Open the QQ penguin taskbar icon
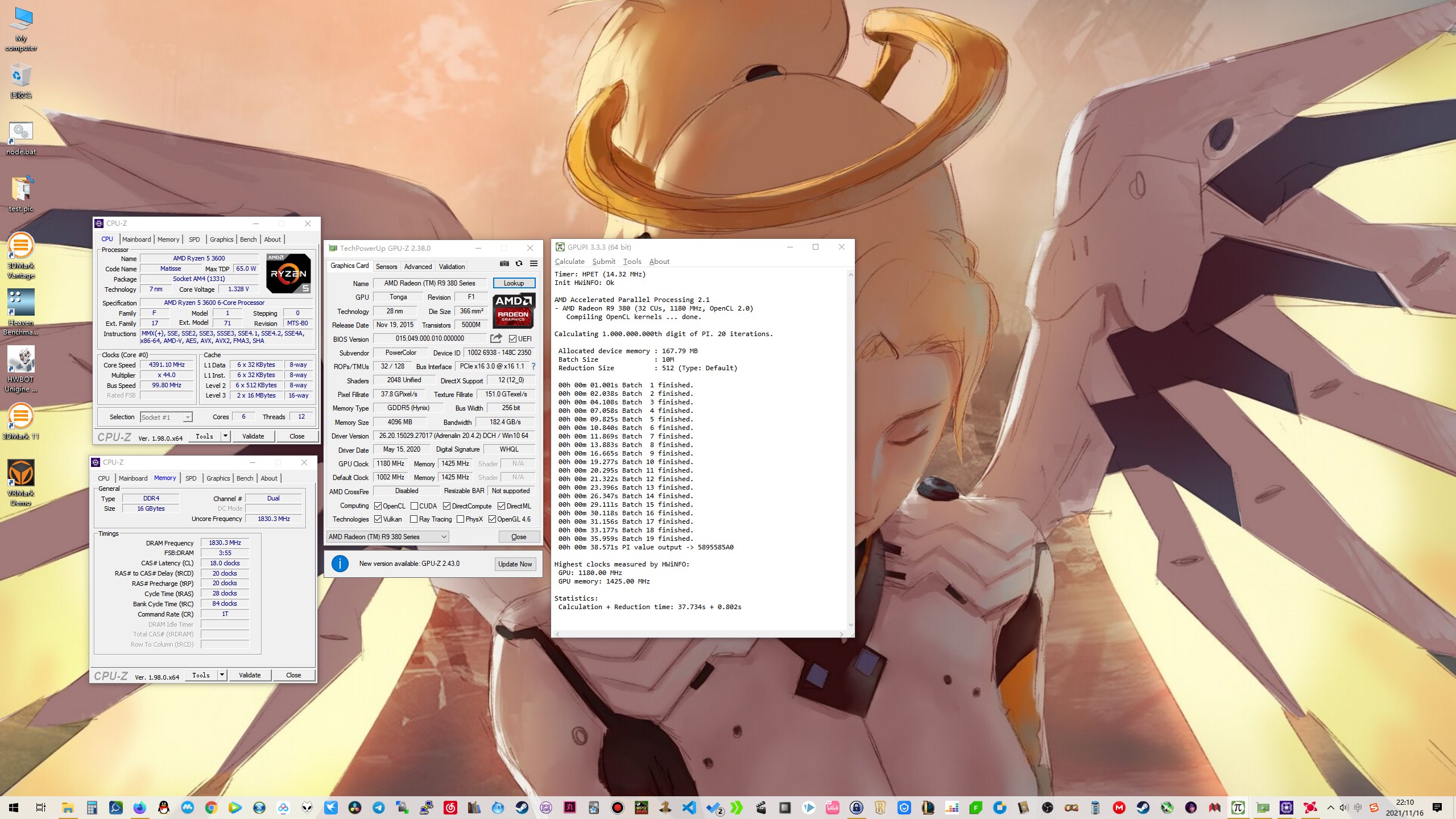This screenshot has width=1456, height=819. tap(163, 807)
